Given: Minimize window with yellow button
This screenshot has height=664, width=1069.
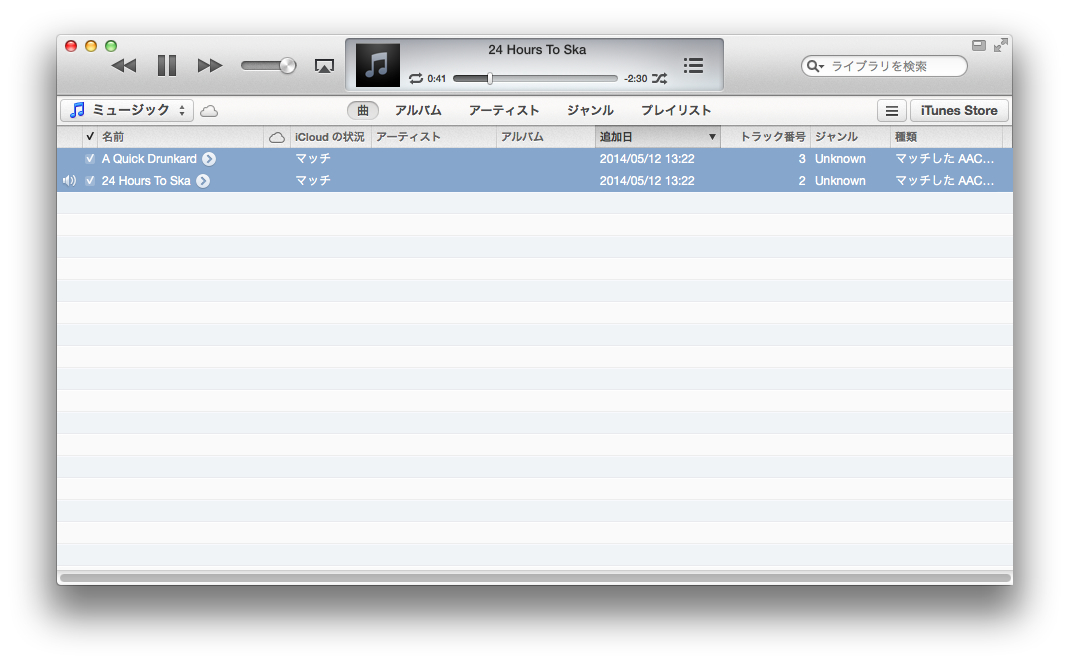Looking at the screenshot, I should [91, 46].
